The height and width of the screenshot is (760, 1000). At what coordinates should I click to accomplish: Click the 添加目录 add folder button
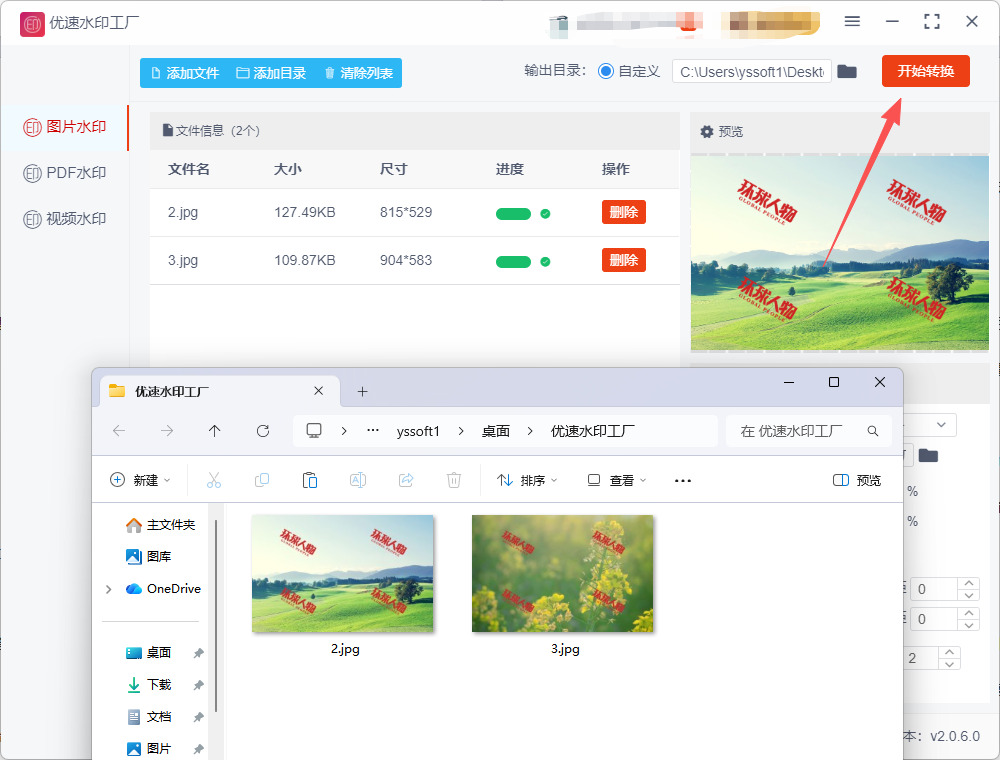[271, 73]
